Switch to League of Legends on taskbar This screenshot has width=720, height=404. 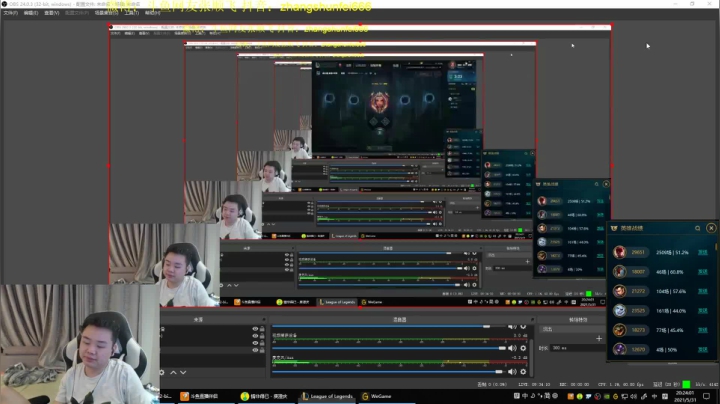pos(327,396)
